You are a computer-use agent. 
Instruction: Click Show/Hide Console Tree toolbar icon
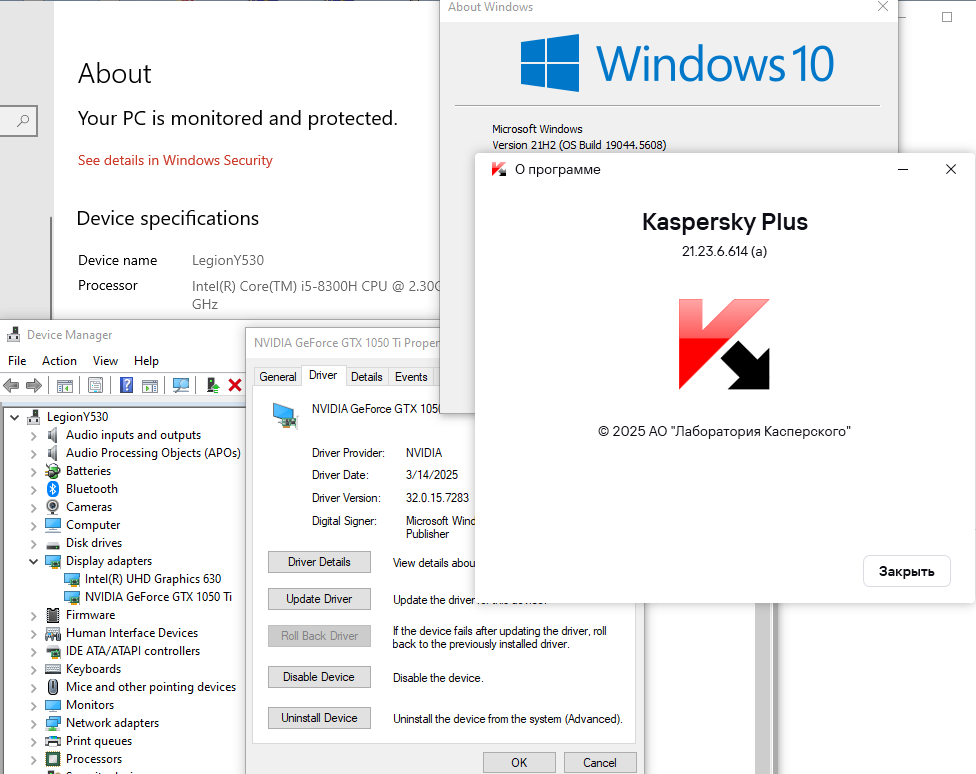click(65, 386)
